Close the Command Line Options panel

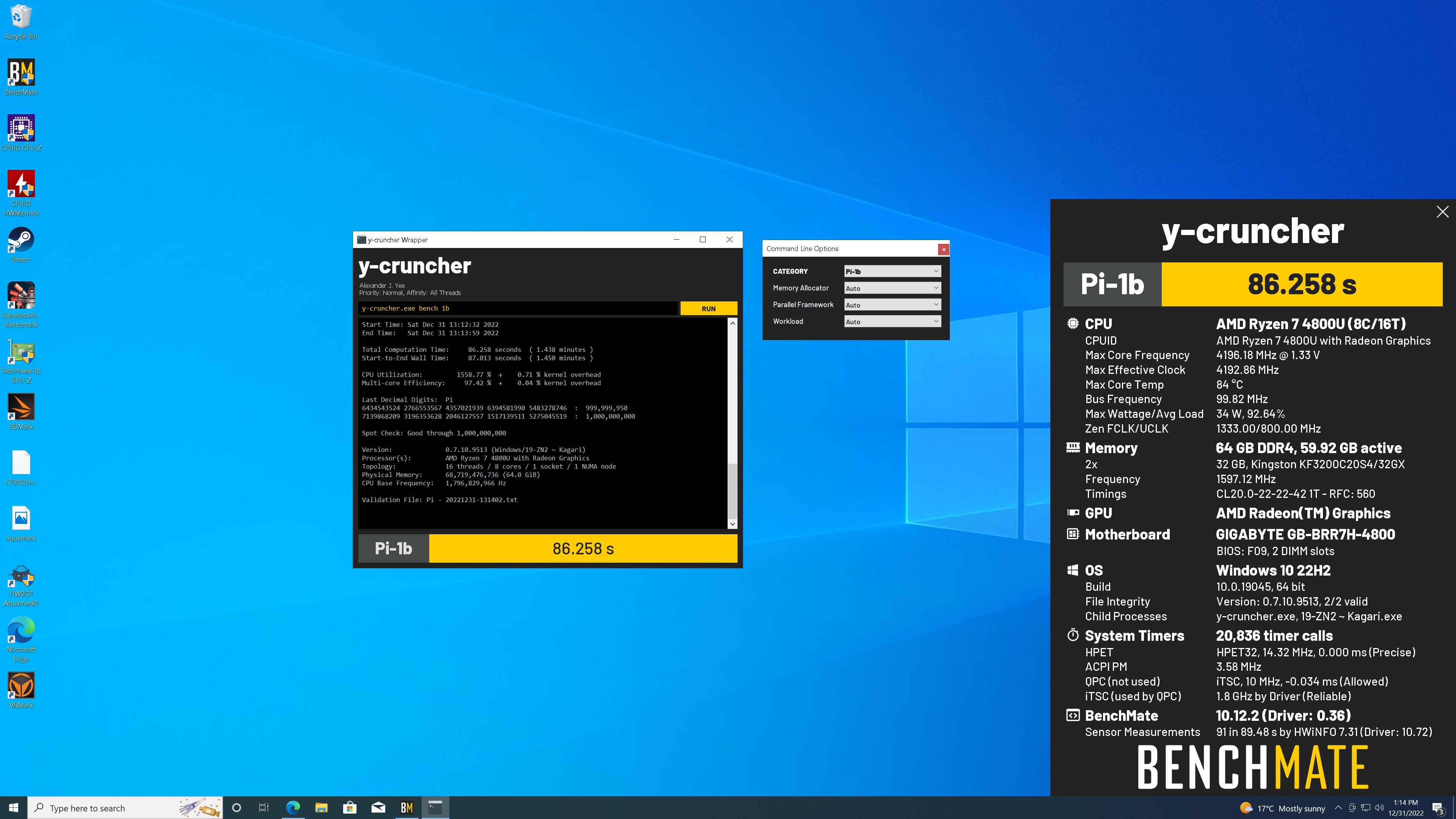pyautogui.click(x=943, y=249)
